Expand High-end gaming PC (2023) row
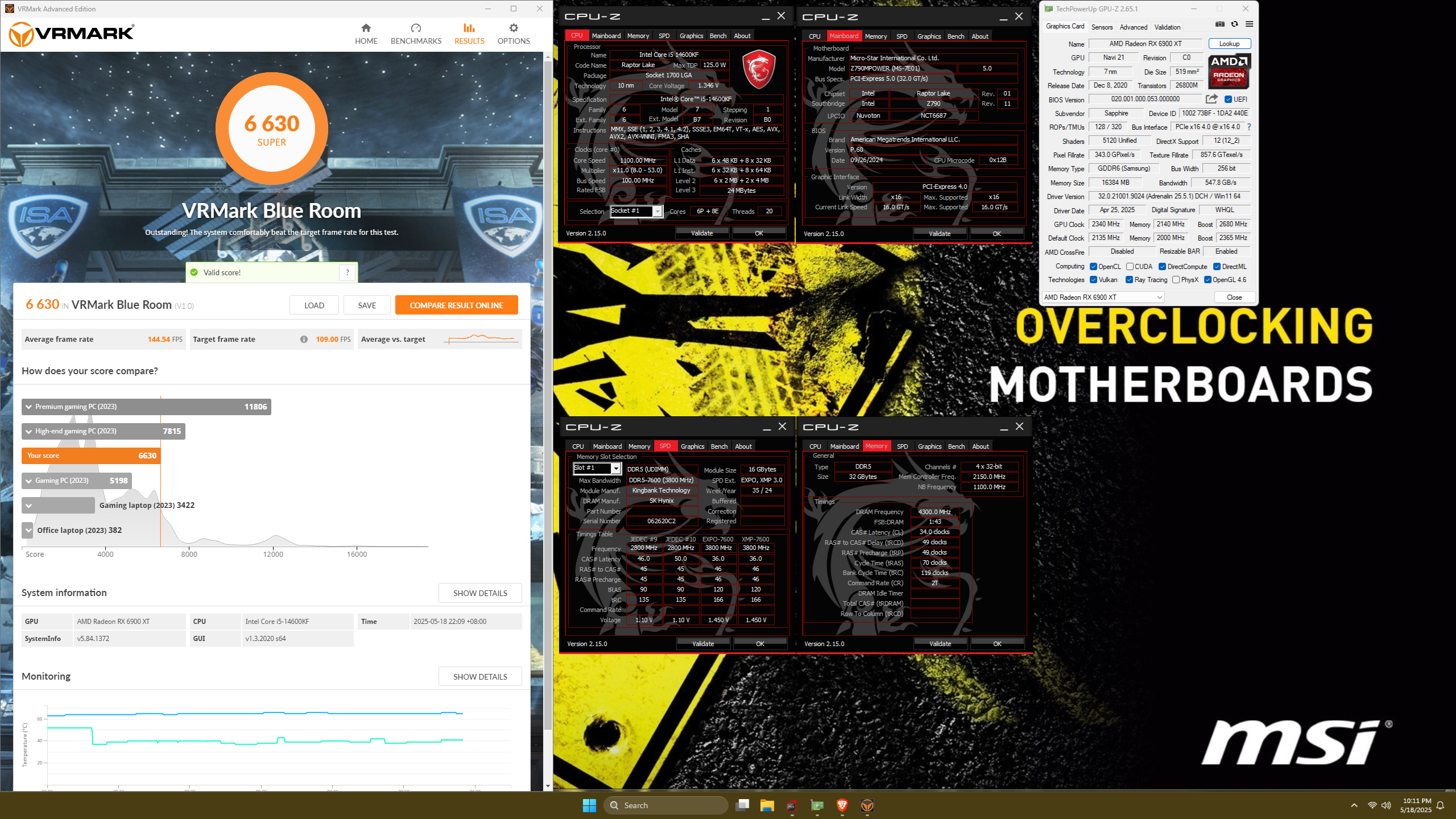This screenshot has width=1456, height=819. (104, 431)
